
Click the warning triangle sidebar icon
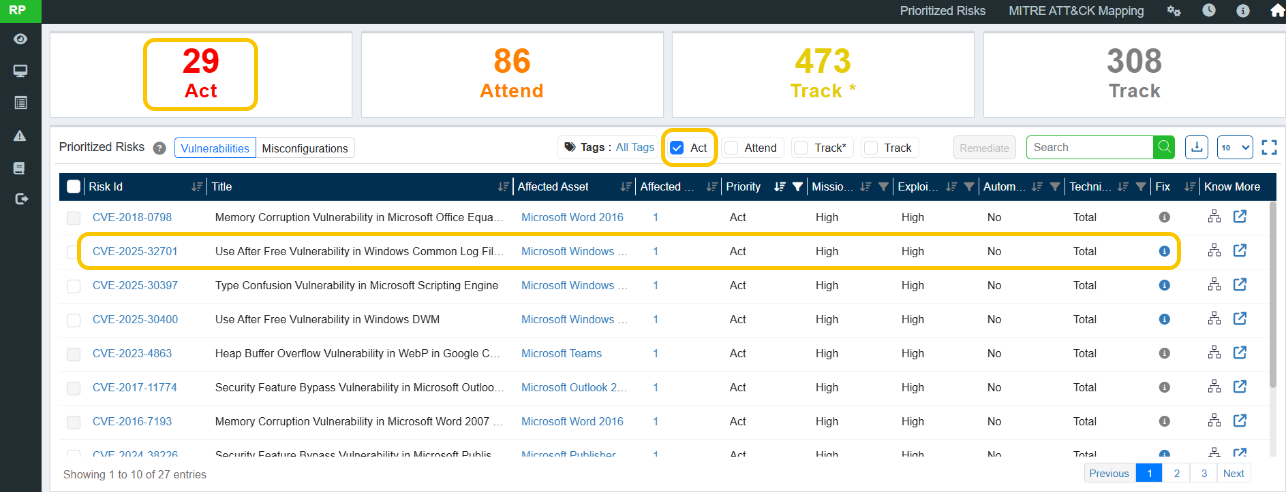[x=20, y=135]
